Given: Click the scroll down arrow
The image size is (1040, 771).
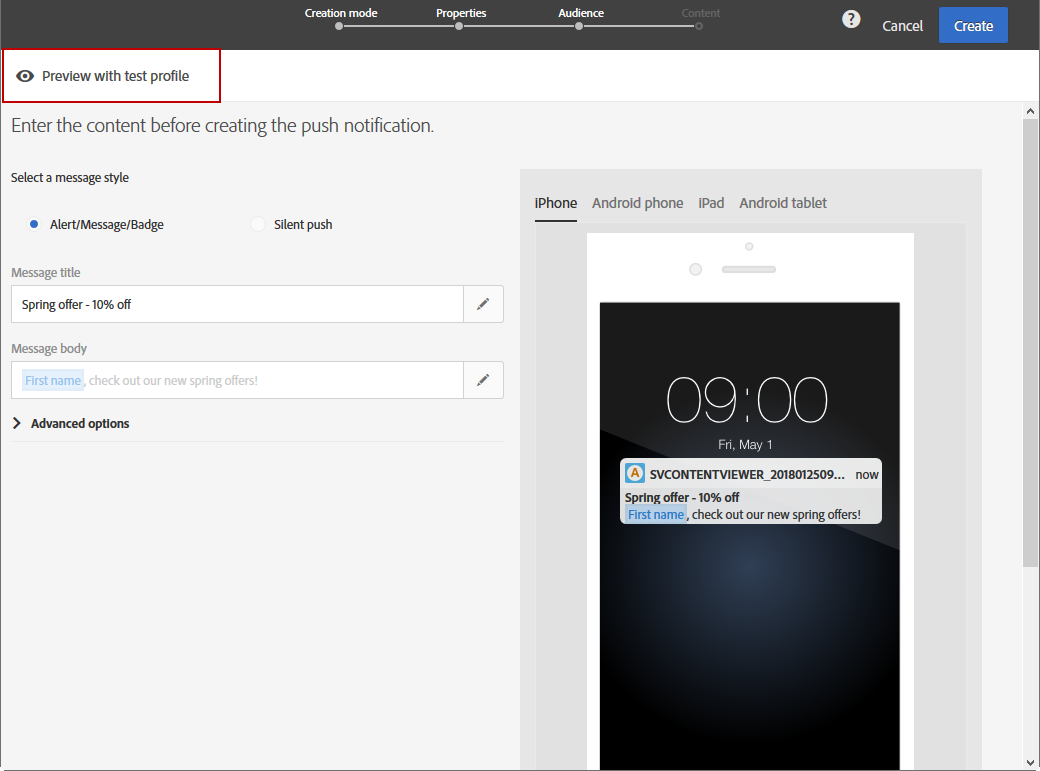Looking at the screenshot, I should [1030, 762].
